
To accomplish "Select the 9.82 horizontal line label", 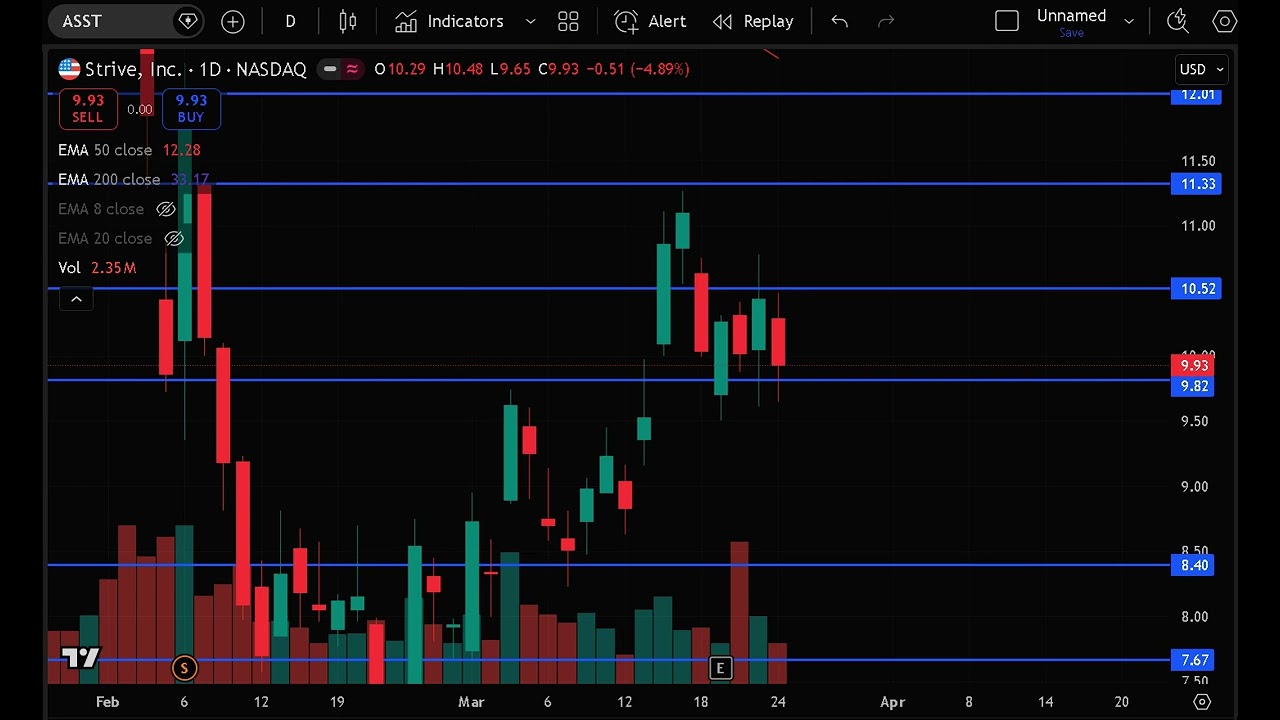I will pos(1195,386).
